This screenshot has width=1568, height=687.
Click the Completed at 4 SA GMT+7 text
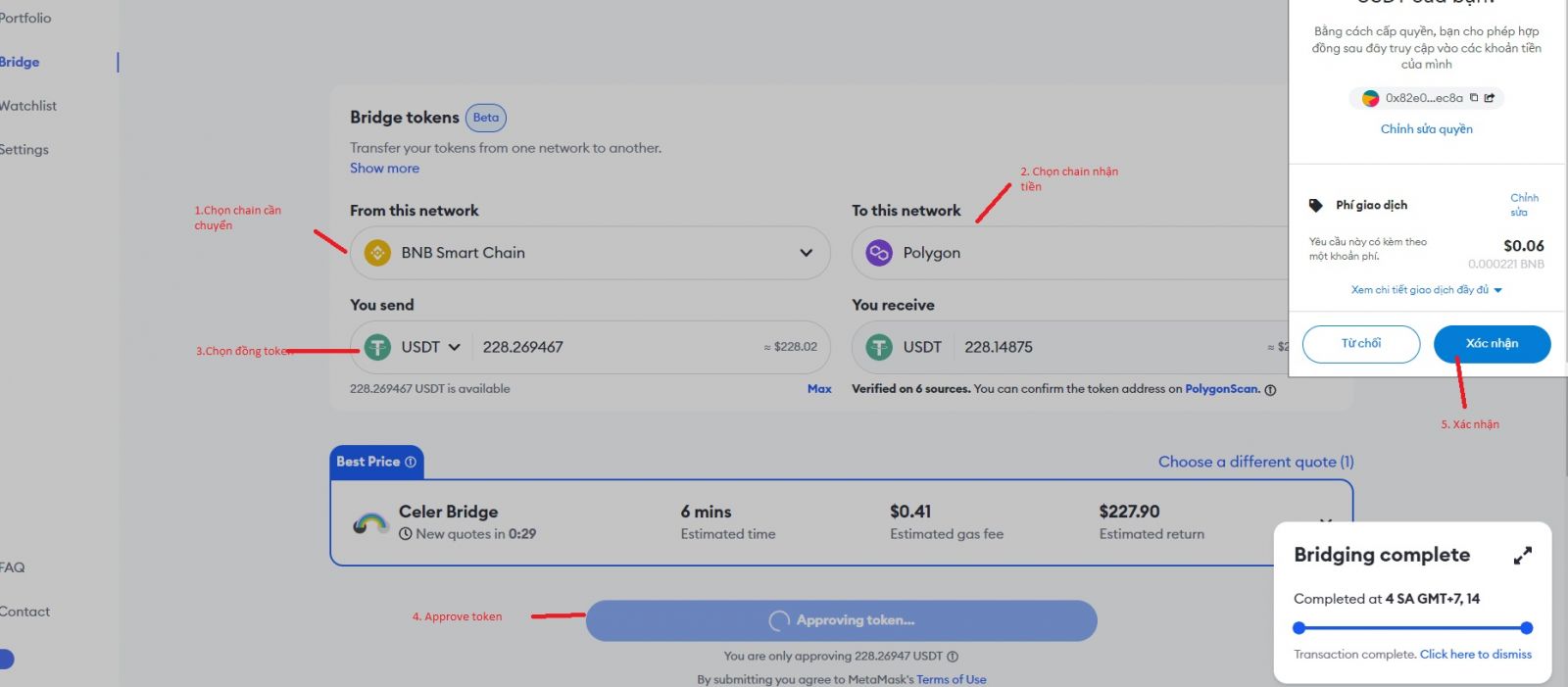point(1386,599)
